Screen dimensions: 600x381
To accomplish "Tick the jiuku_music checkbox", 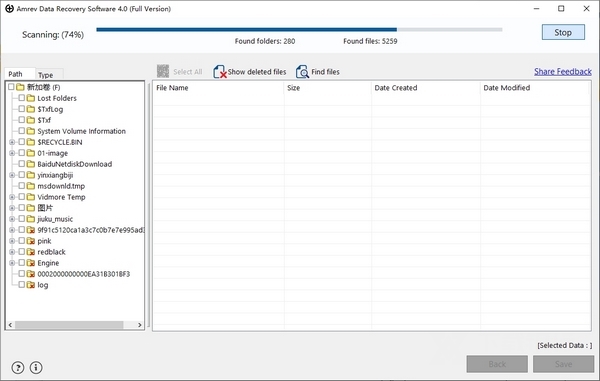I will [x=22, y=219].
